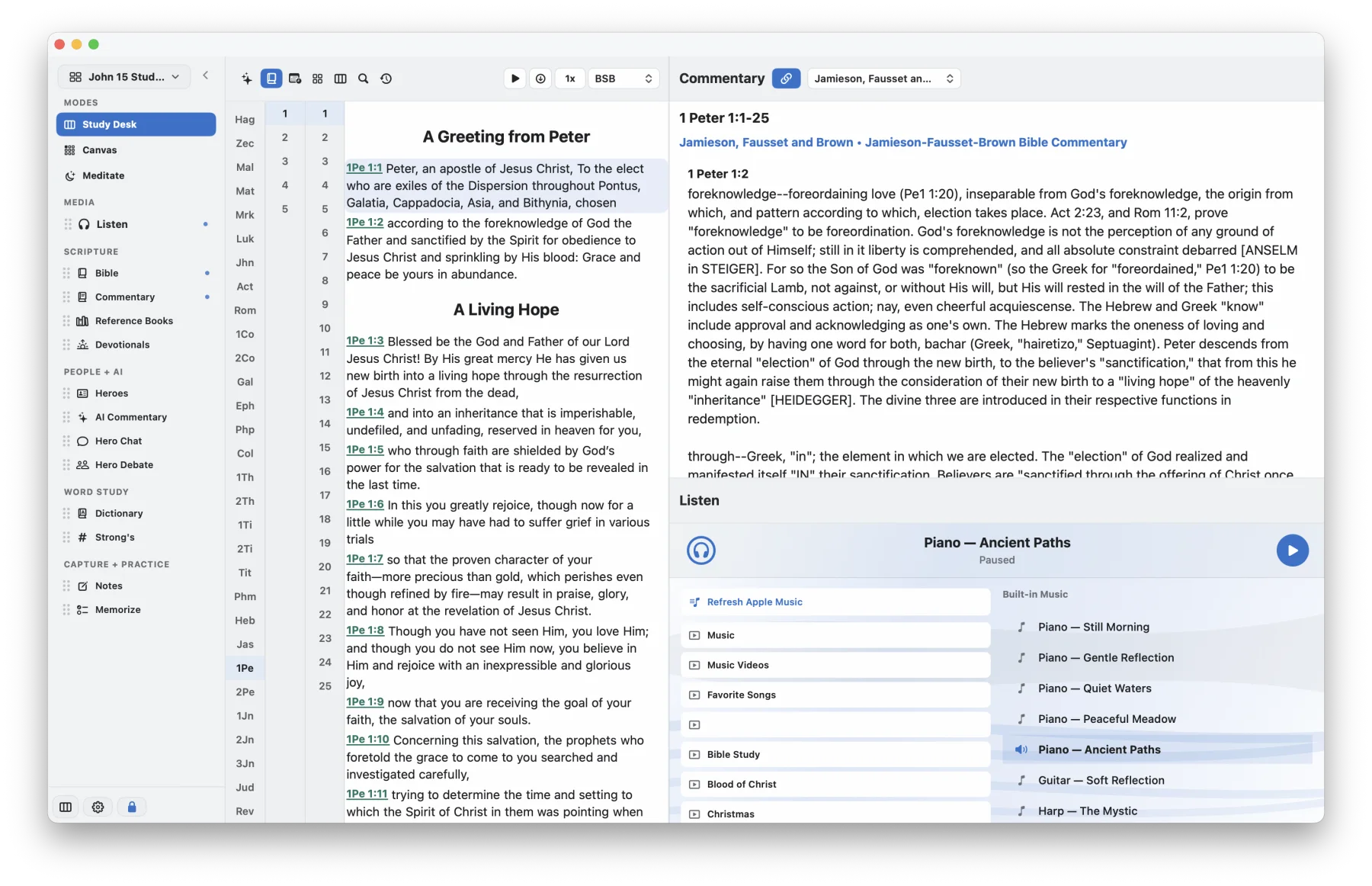Select Guitar — Soft Reflection track
The height and width of the screenshot is (886, 1372).
coord(1159,780)
